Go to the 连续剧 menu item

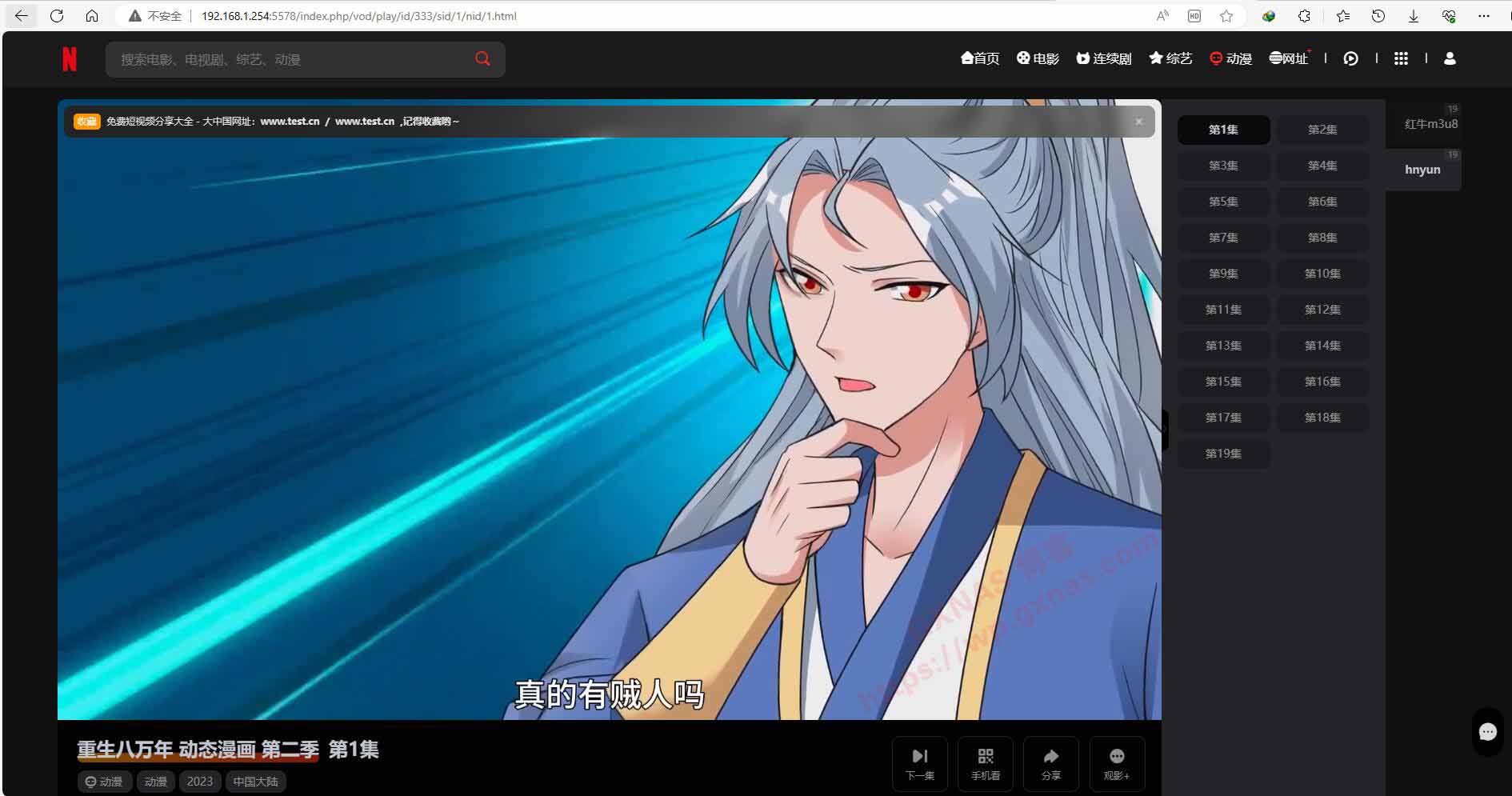(x=1104, y=58)
